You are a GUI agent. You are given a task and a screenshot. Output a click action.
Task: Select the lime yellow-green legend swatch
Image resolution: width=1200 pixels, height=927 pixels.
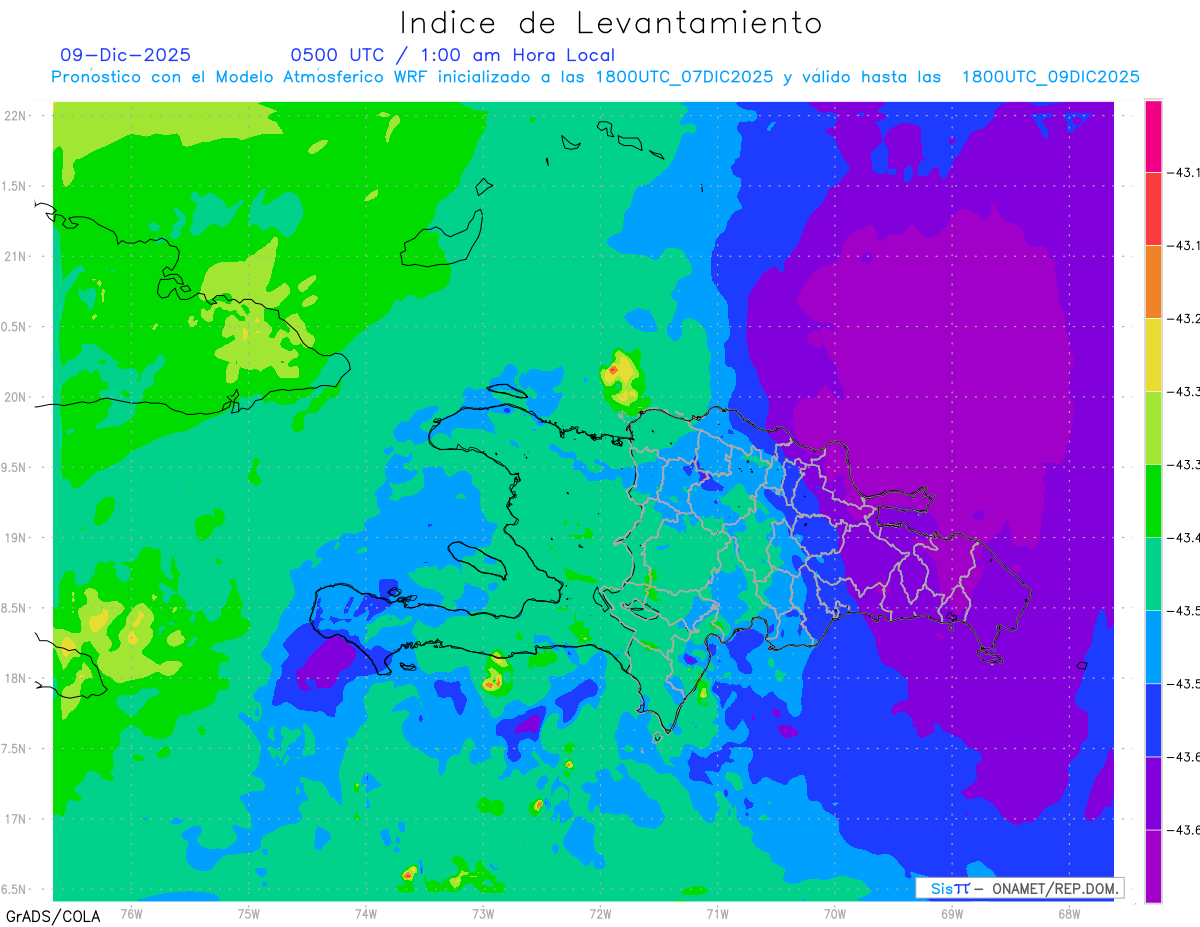(x=1153, y=428)
